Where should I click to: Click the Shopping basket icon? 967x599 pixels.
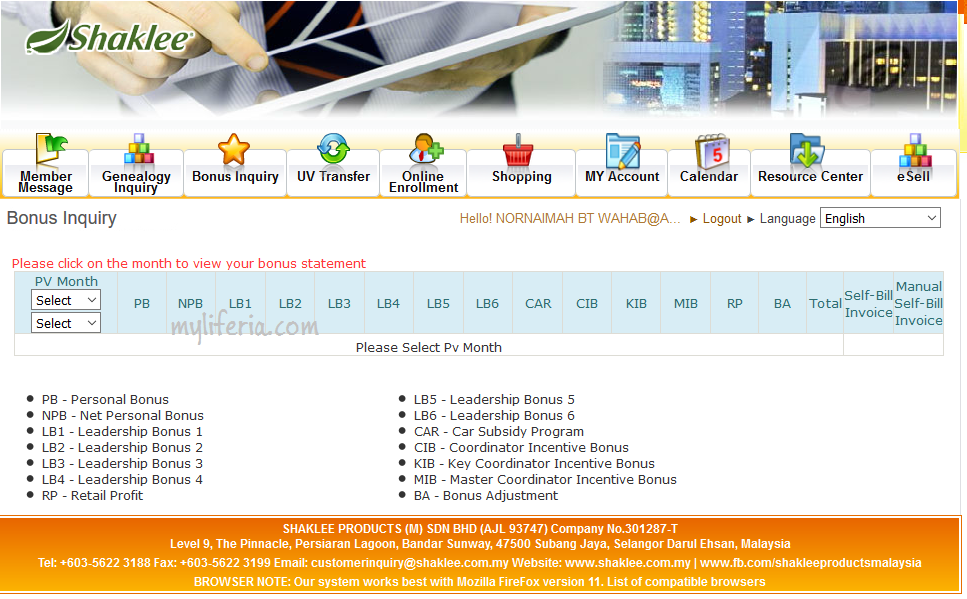point(518,151)
